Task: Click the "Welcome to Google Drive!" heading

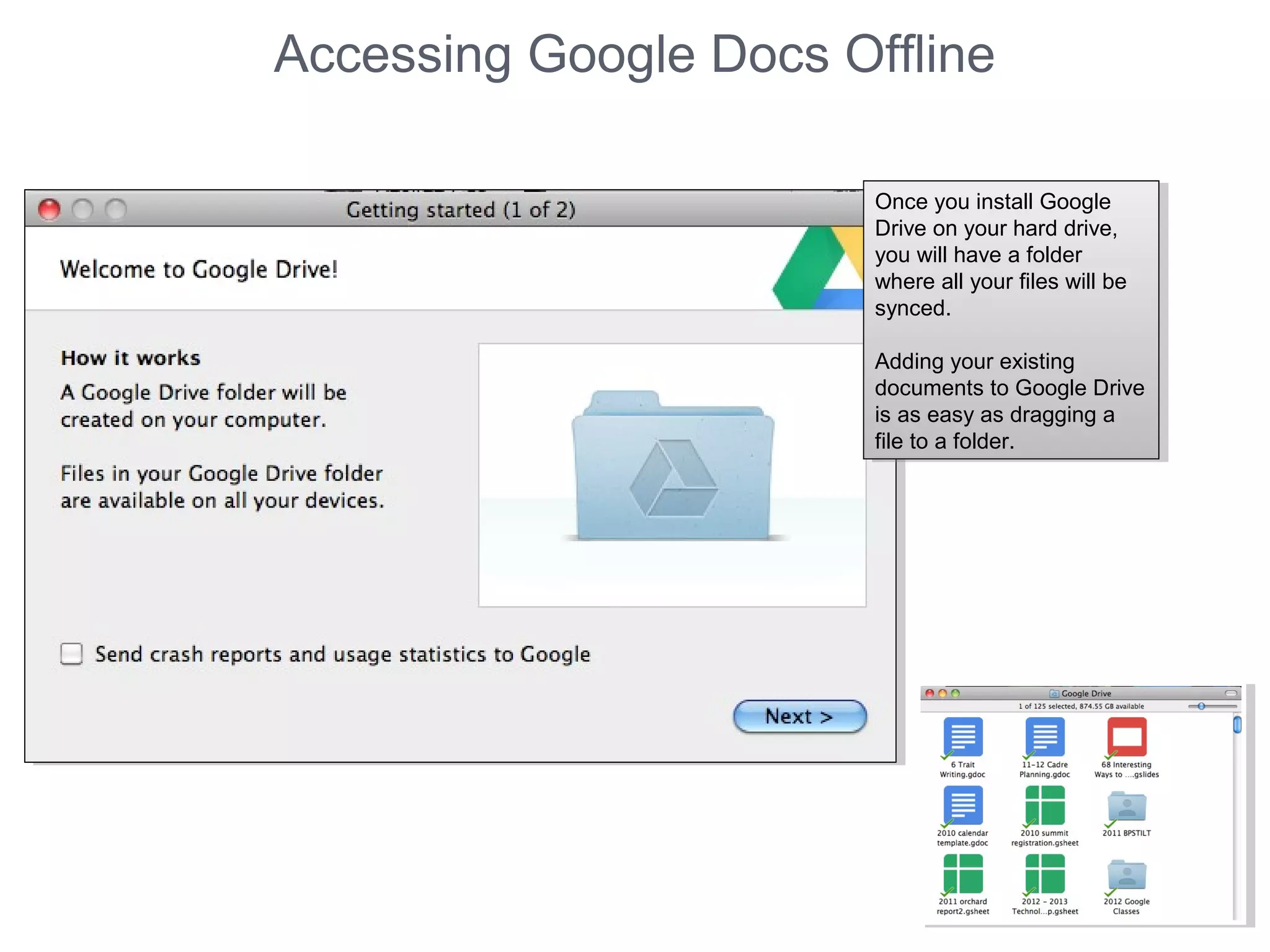Action: 198,270
